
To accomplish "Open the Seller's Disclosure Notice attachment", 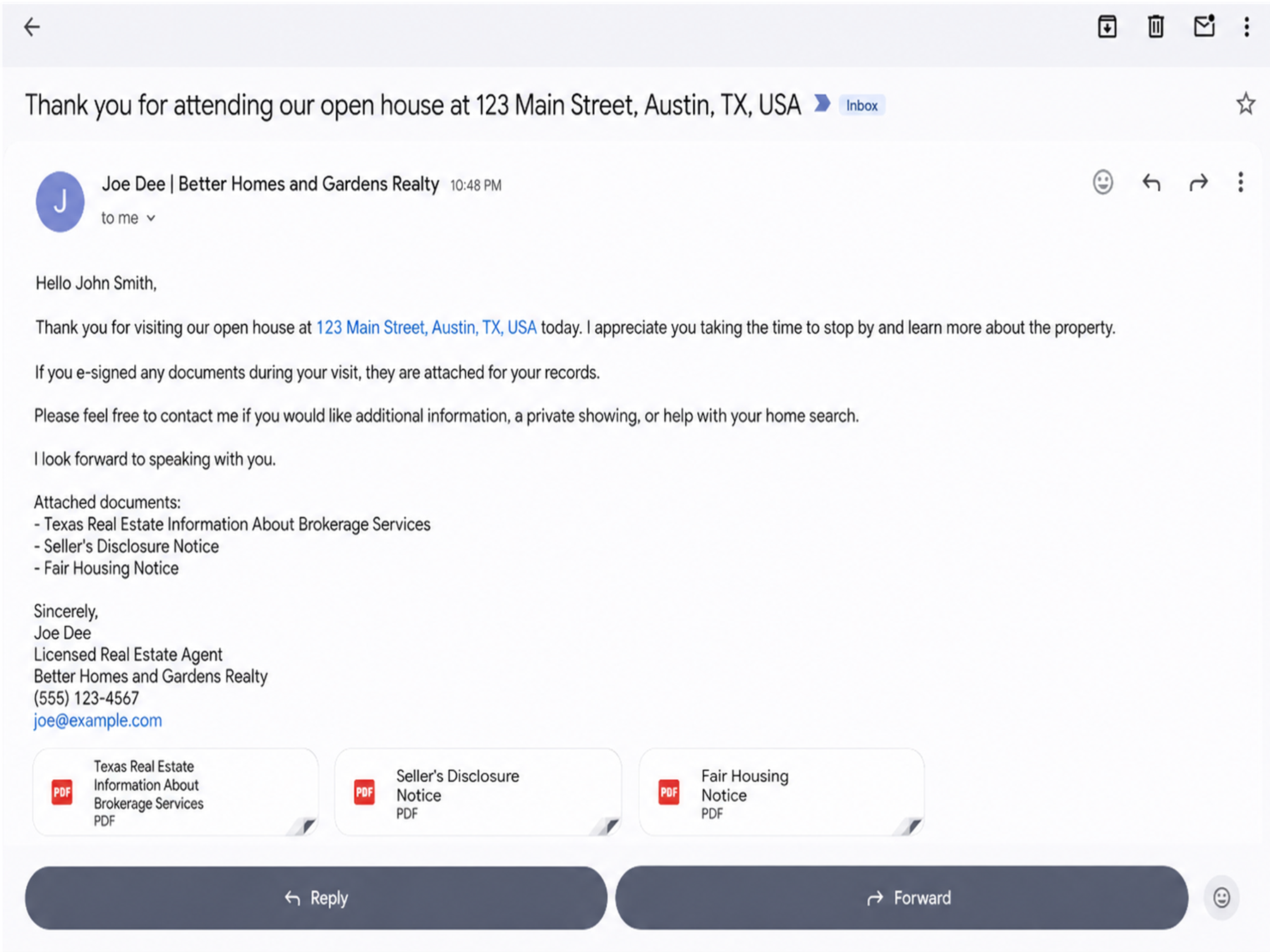I will click(478, 792).
